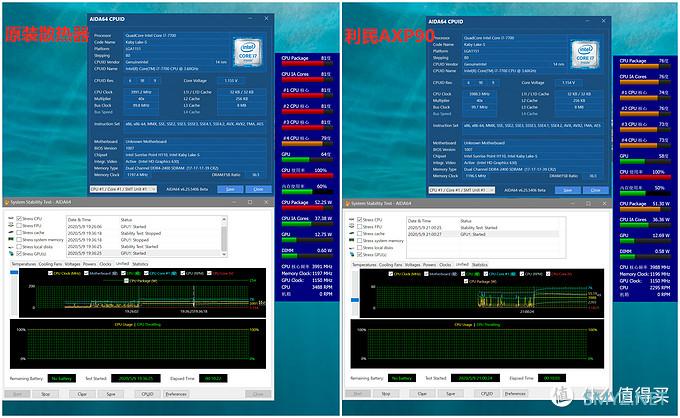Enable Stress FPU in the AXP90 stability test
Image resolution: width=680 pixels, height=418 pixels.
pyautogui.click(x=360, y=226)
